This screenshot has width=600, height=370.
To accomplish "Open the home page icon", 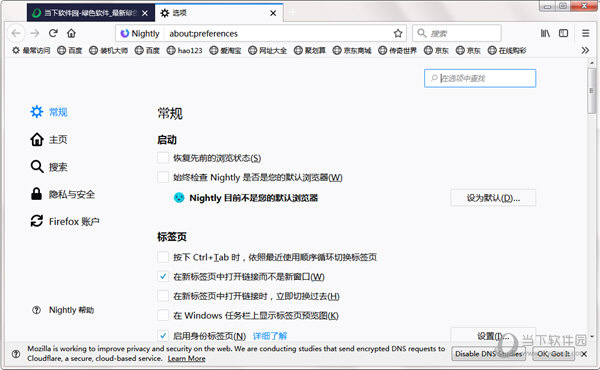I will pos(71,33).
